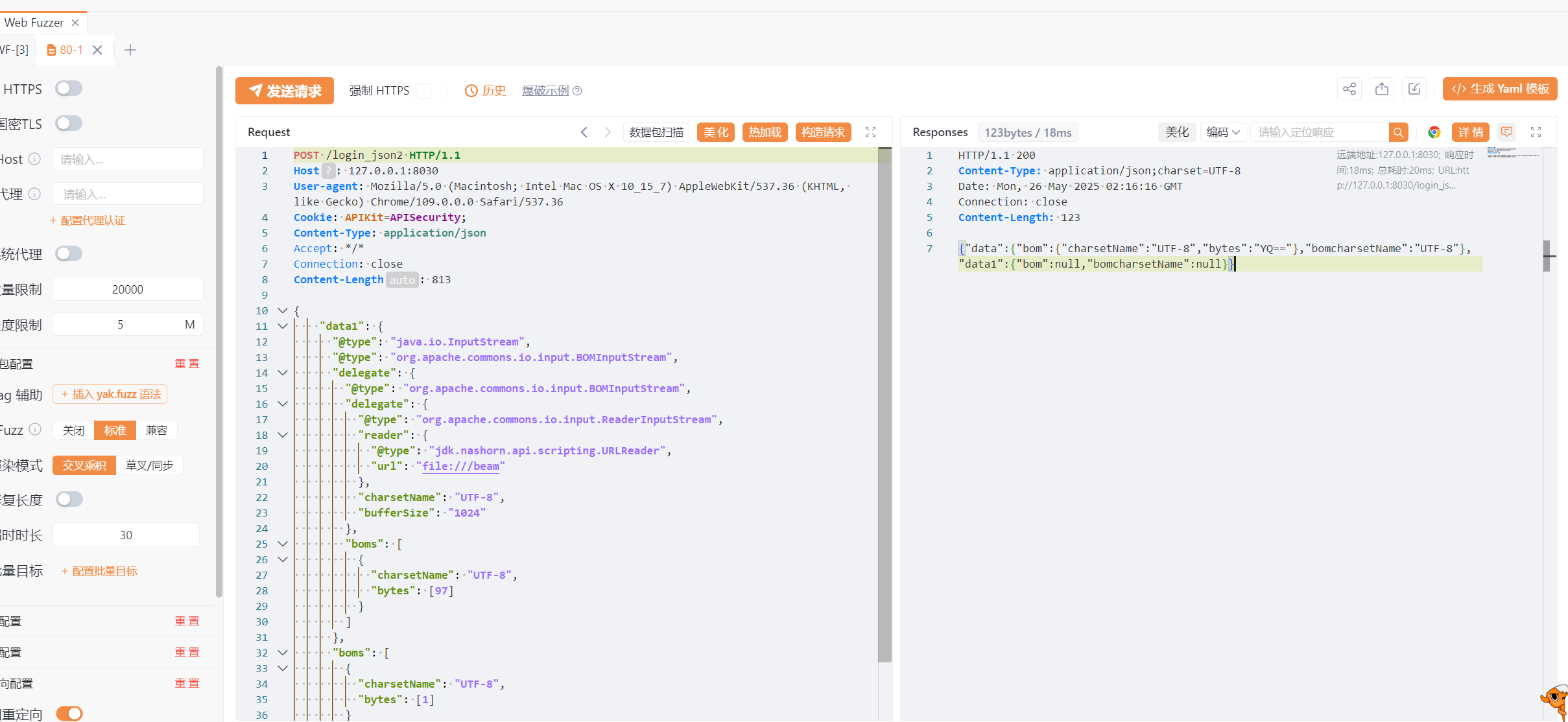
Task: Open response in Chrome browser icon
Action: [x=1434, y=132]
